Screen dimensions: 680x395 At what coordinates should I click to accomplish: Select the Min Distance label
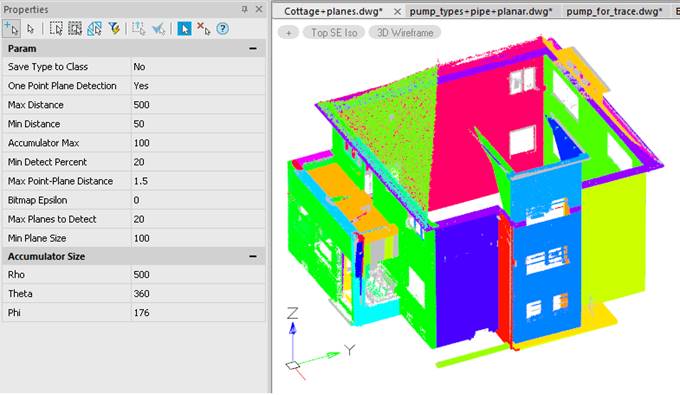[x=34, y=124]
